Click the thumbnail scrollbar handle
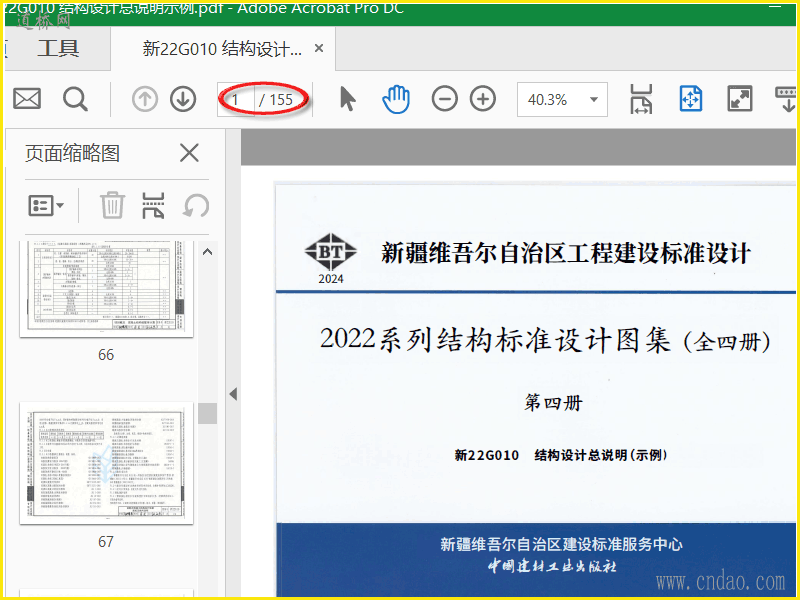 pos(208,413)
